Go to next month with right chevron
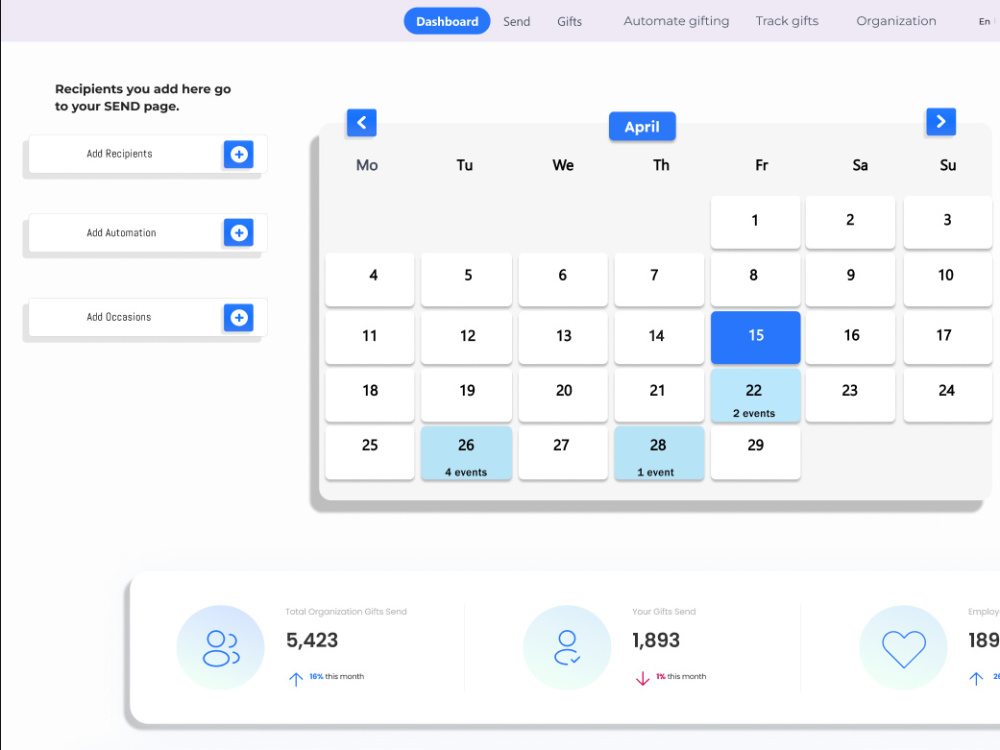 pos(941,122)
